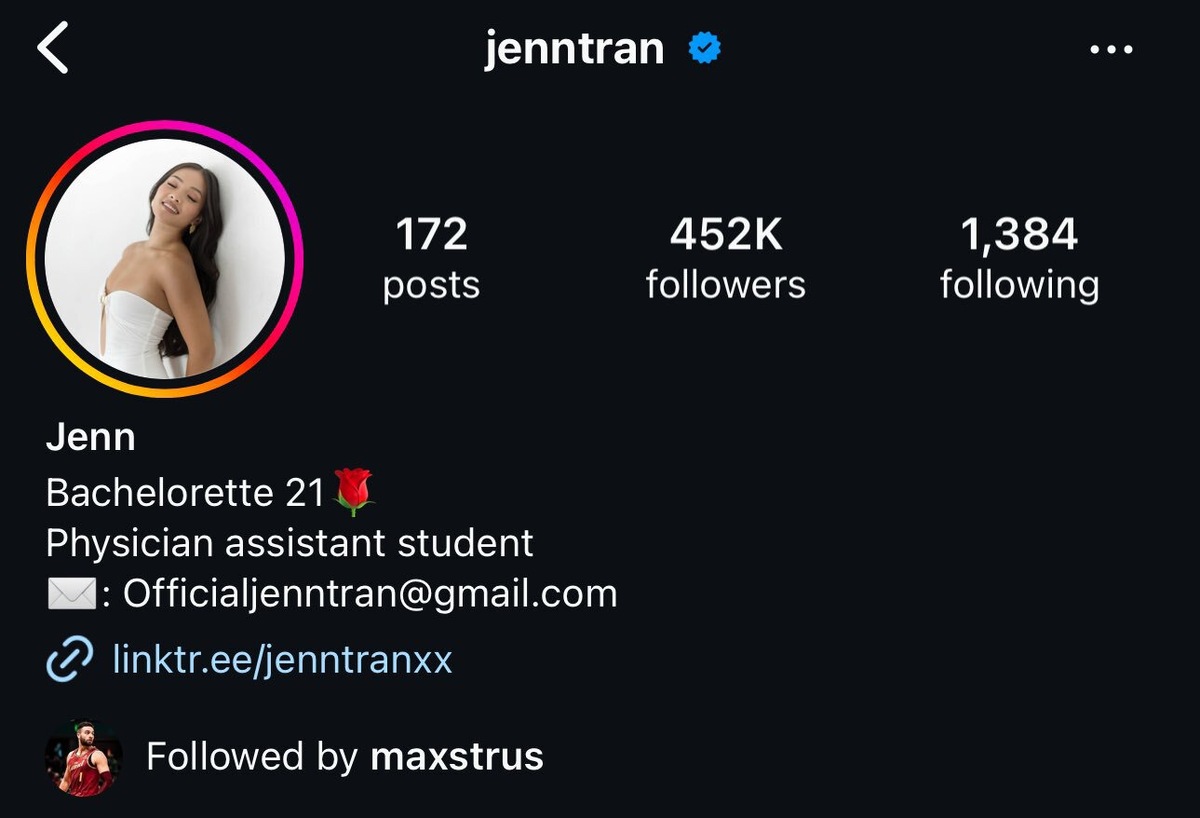Tap Physician assistant student bio text

pyautogui.click(x=290, y=543)
